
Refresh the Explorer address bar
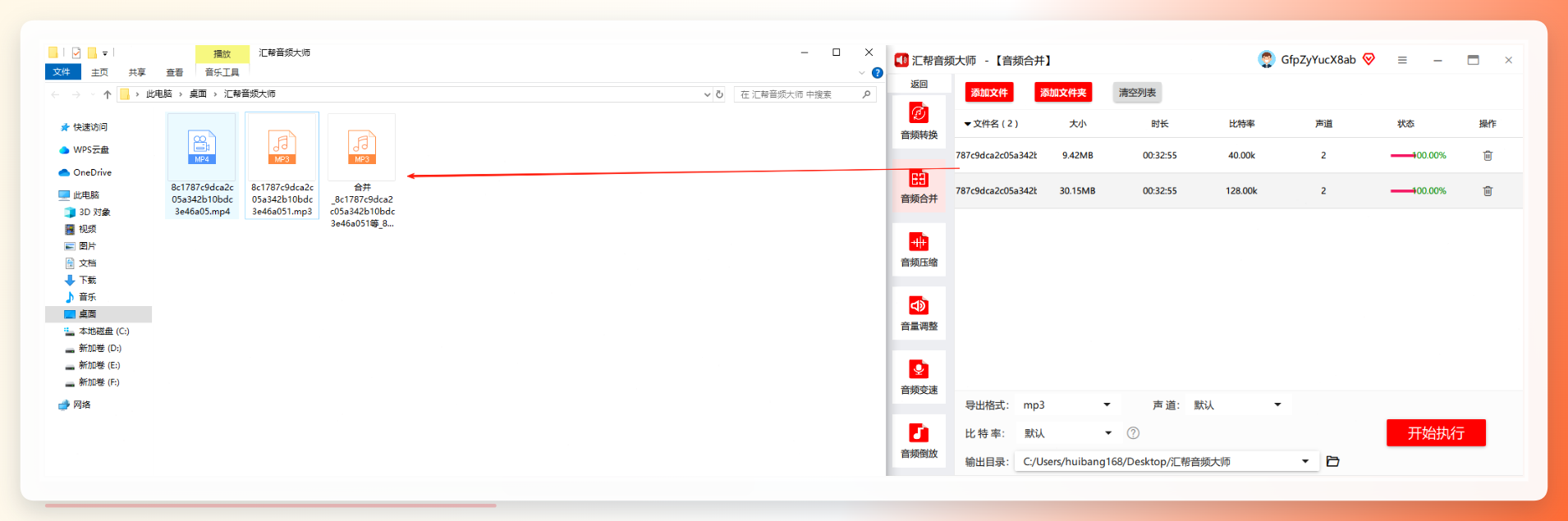coord(719,94)
